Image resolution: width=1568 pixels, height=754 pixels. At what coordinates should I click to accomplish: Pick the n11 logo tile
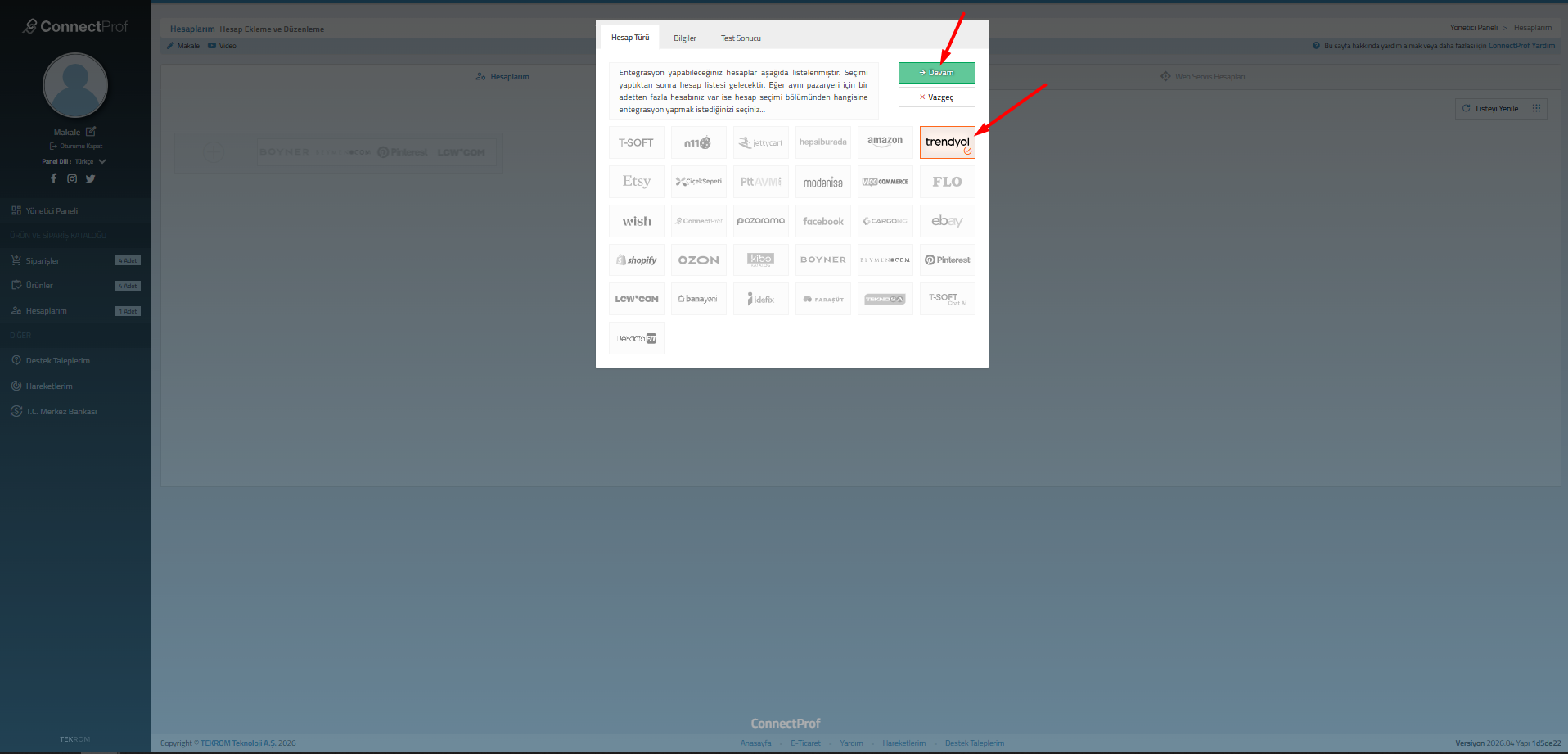pyautogui.click(x=698, y=142)
